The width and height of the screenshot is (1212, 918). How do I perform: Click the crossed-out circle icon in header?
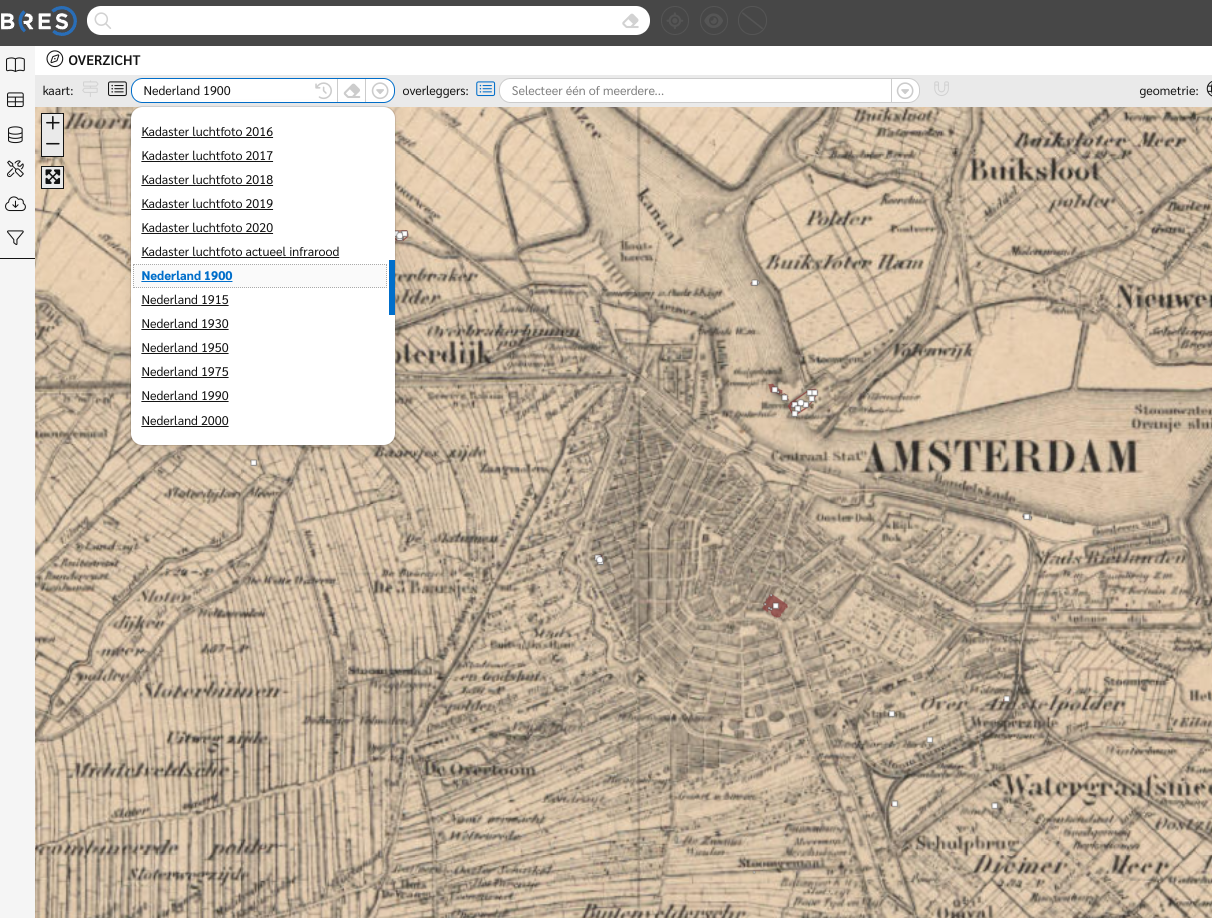click(752, 21)
